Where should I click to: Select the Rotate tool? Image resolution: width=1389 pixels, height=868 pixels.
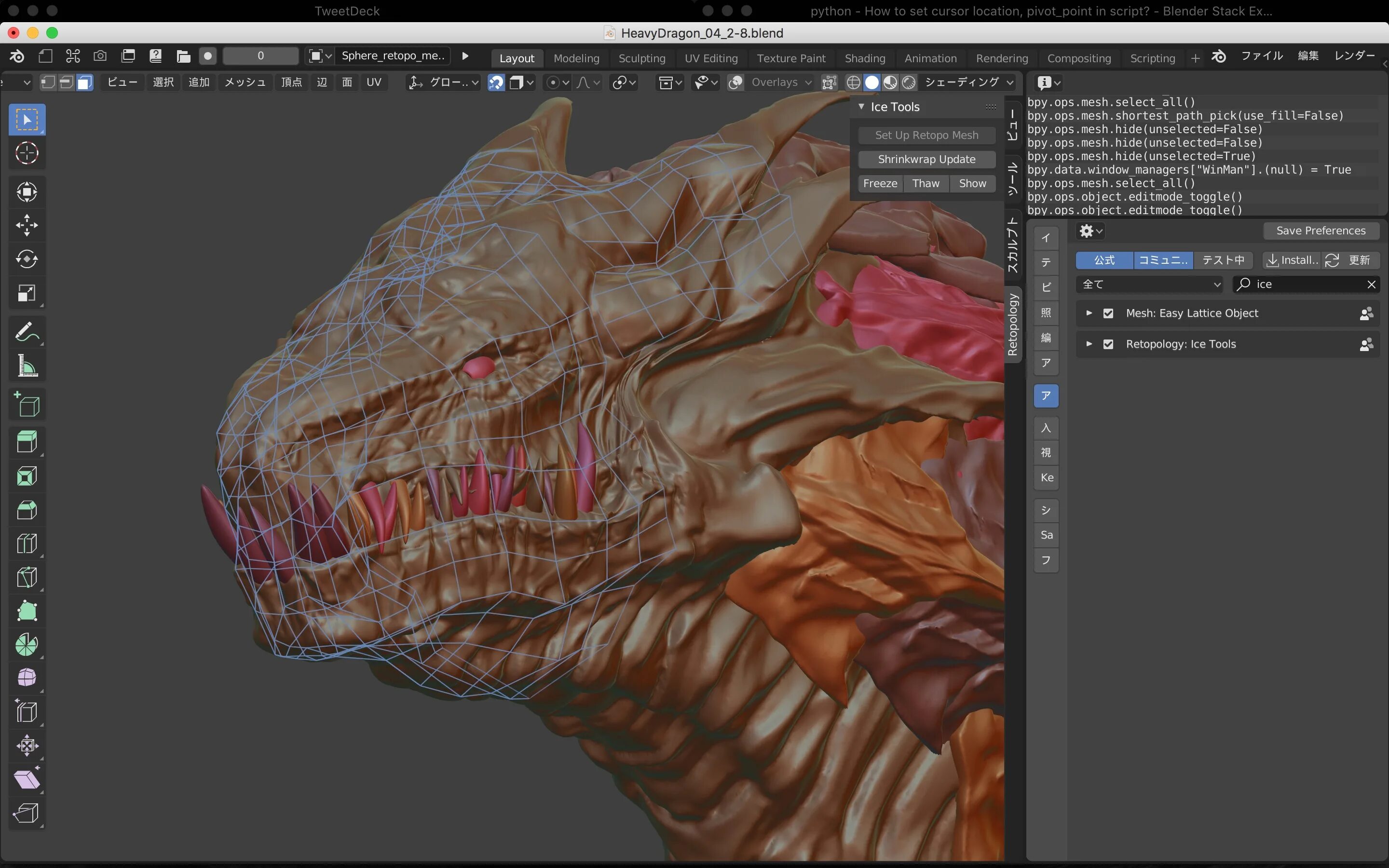[x=27, y=259]
